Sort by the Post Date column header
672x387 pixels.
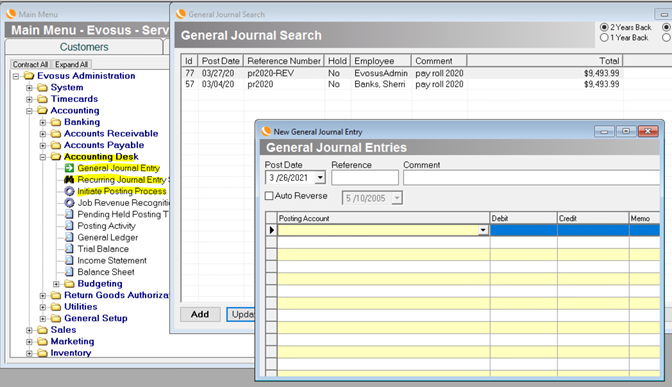(x=221, y=61)
